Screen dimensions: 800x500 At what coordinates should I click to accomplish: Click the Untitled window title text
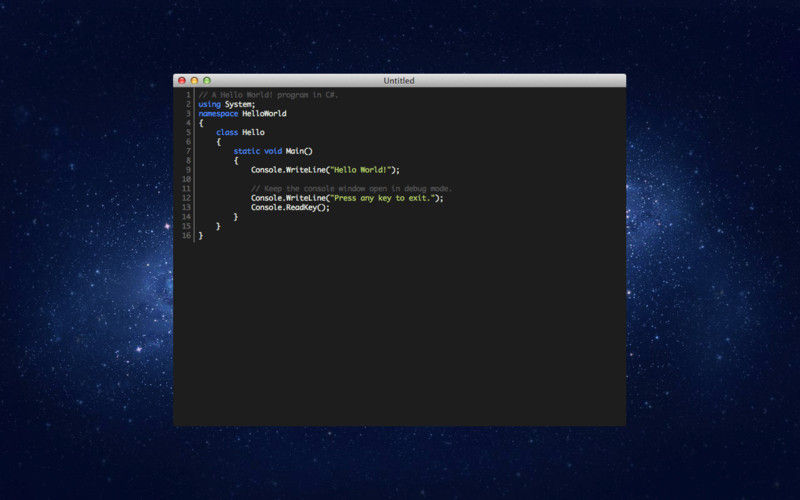(399, 80)
